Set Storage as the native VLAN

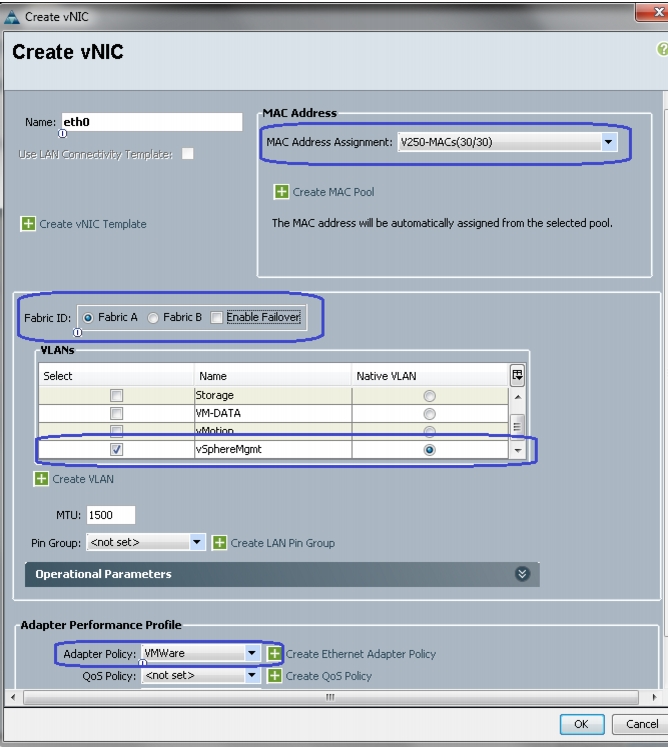[x=429, y=396]
